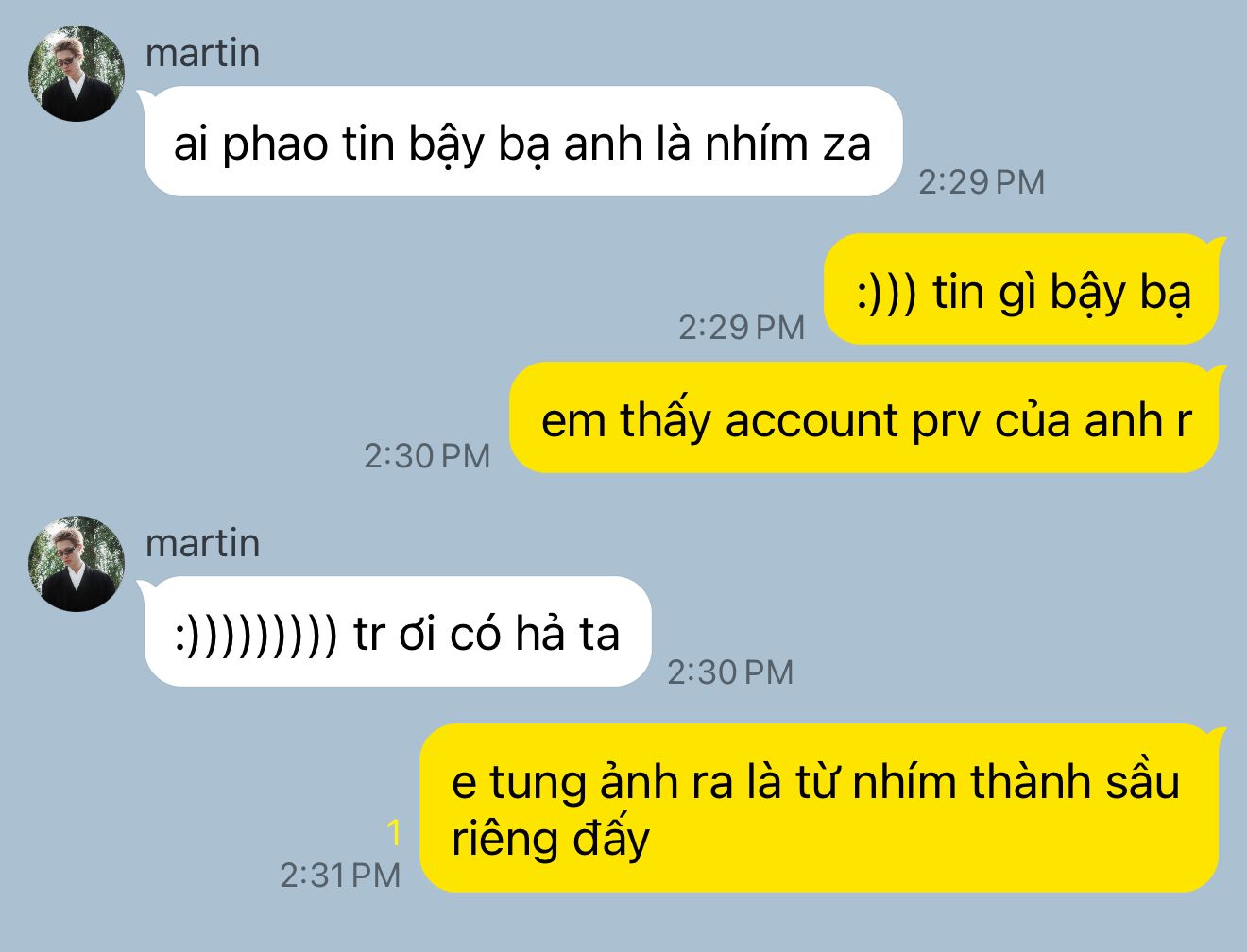Select the name martin above 'ai phao tin'
The image size is (1247, 952).
pyautogui.click(x=202, y=53)
